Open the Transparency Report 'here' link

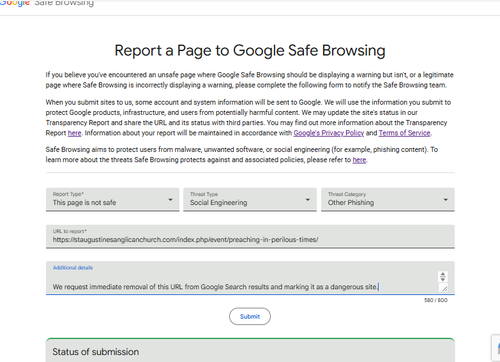click(74, 133)
